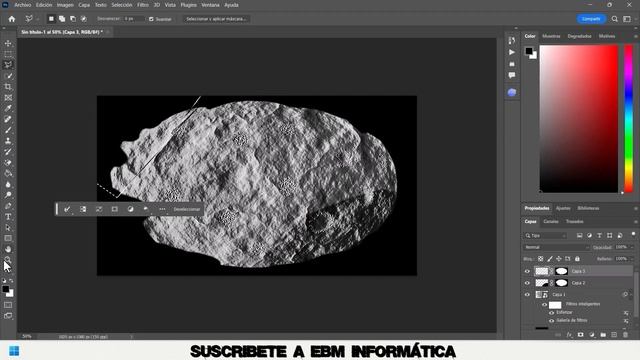
Task: Select the Blur tool
Action: point(8,184)
